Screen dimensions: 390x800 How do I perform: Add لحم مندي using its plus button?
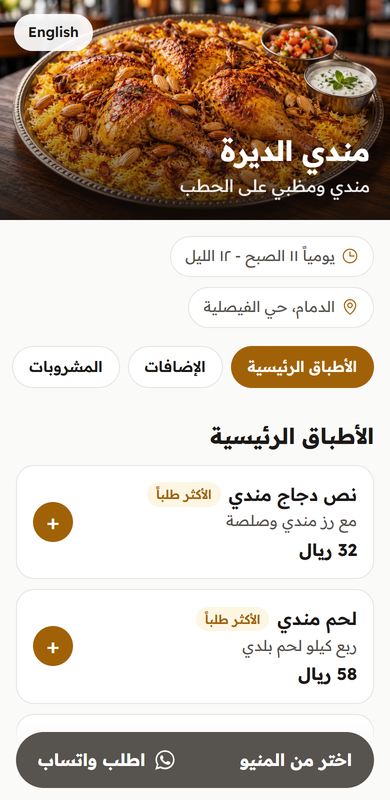click(x=53, y=646)
